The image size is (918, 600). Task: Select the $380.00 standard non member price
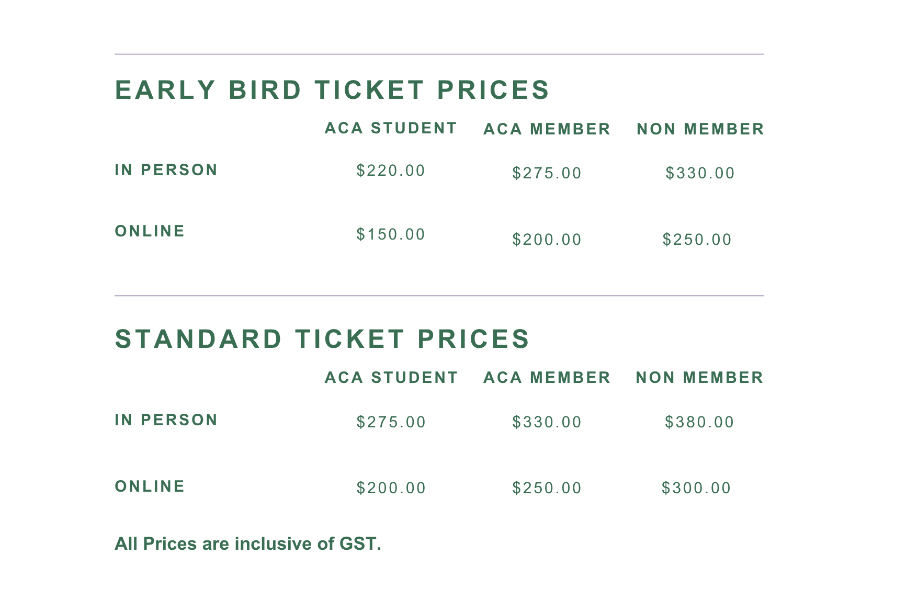[x=700, y=422]
